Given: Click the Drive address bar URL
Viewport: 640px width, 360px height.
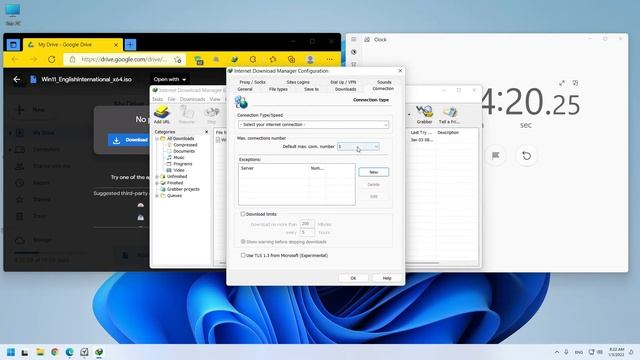Looking at the screenshot, I should click(124, 60).
